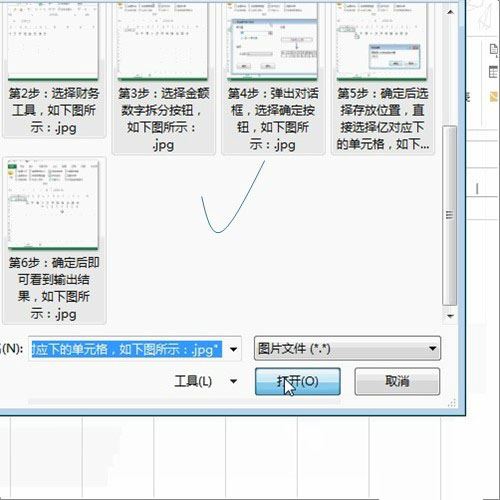Open the 图片文件 (*.*) file type dropdown

tap(347, 348)
